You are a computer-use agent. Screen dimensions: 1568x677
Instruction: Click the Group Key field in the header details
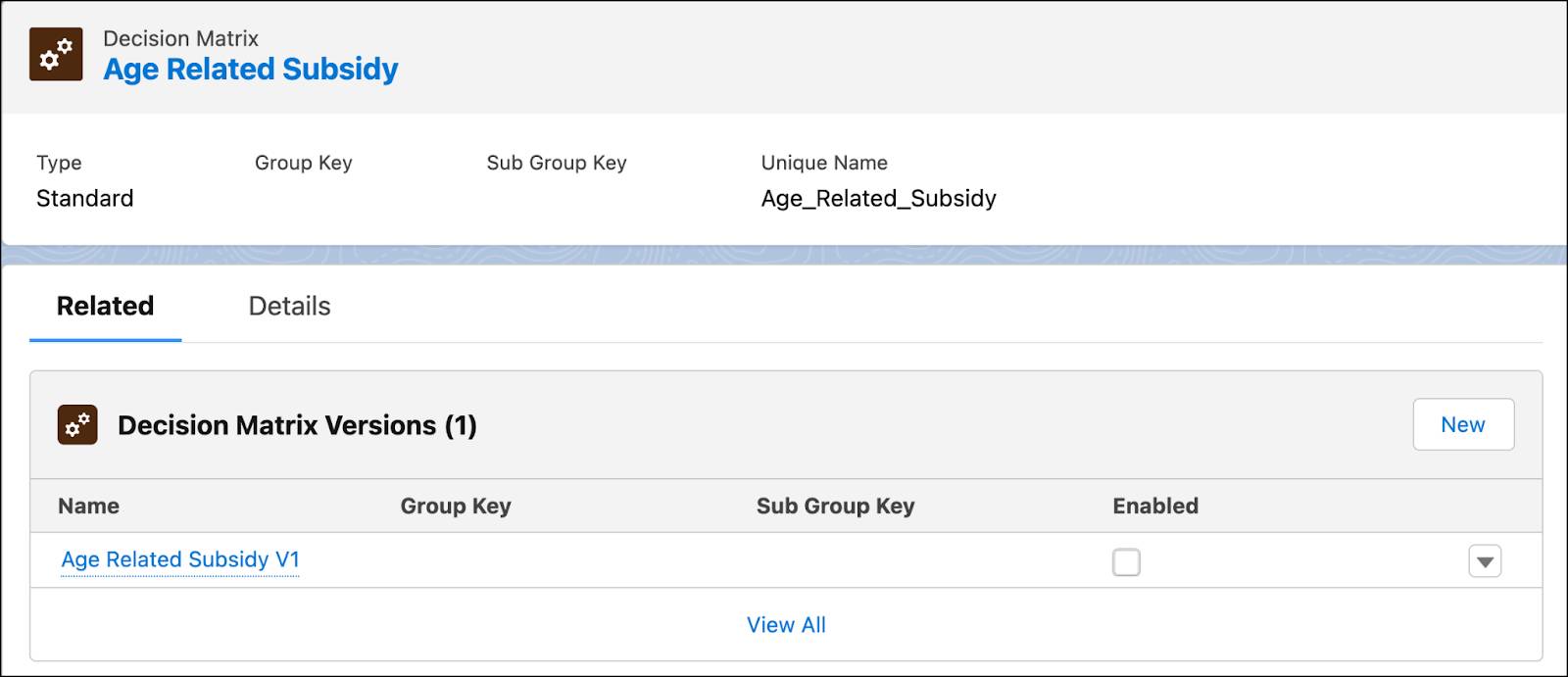304,163
